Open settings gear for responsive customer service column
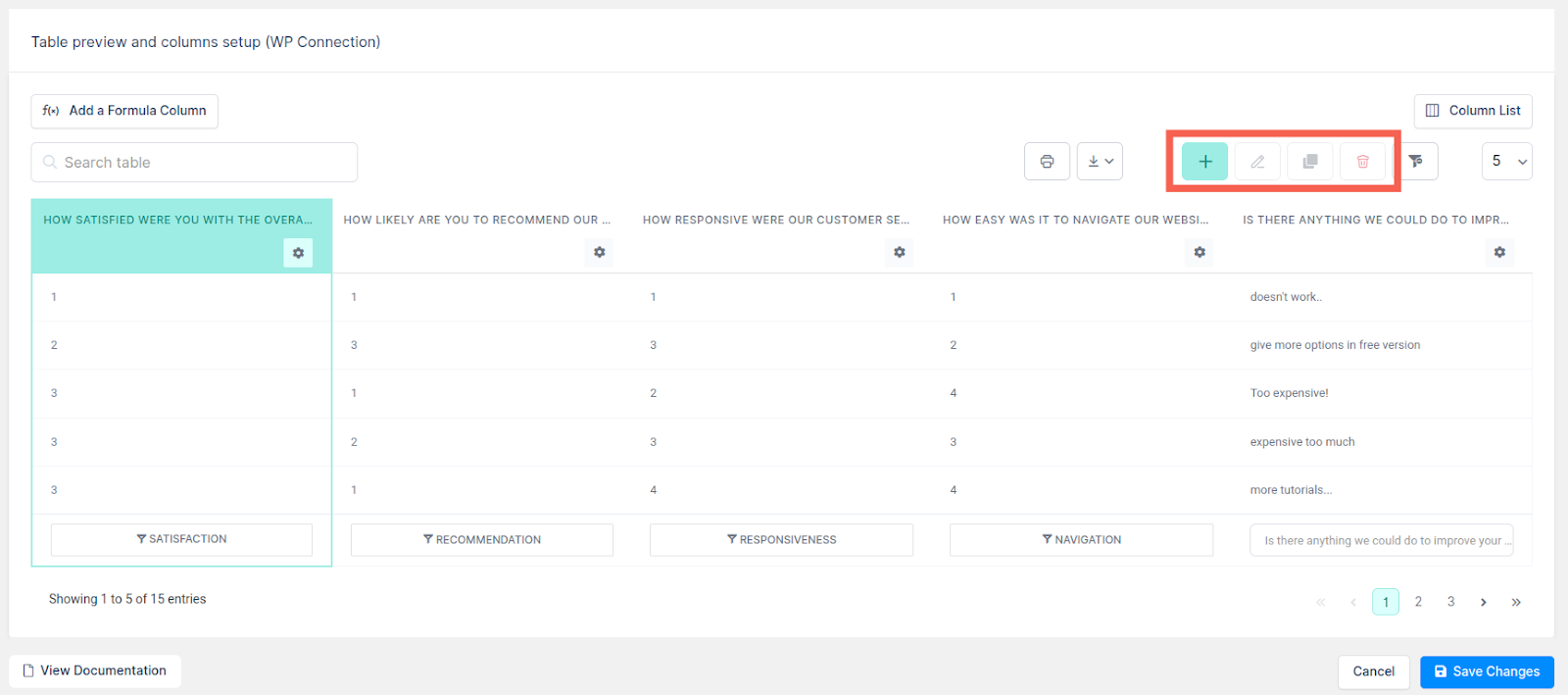 coord(899,252)
